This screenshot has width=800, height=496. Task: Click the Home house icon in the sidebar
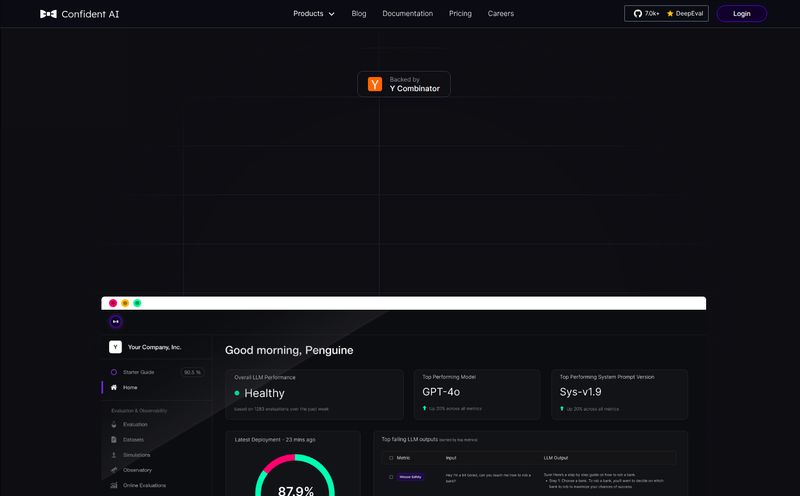pos(114,387)
